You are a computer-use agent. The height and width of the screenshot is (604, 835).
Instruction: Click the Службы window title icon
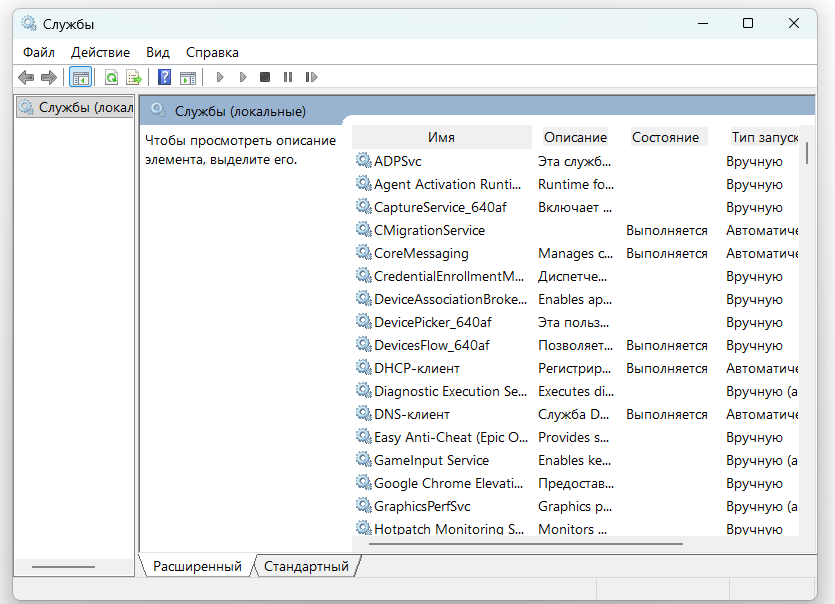pyautogui.click(x=29, y=24)
